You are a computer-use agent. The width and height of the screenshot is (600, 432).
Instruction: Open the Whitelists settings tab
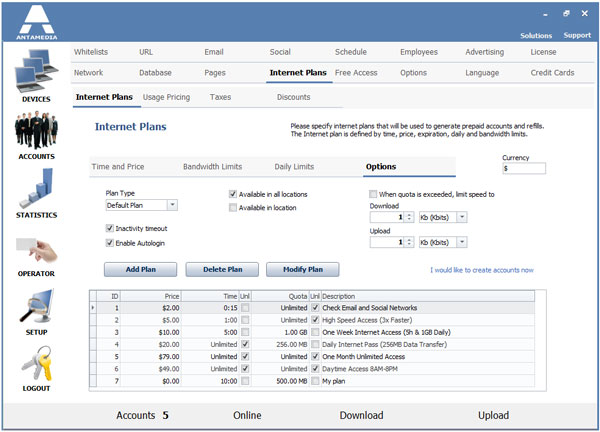pyautogui.click(x=91, y=52)
